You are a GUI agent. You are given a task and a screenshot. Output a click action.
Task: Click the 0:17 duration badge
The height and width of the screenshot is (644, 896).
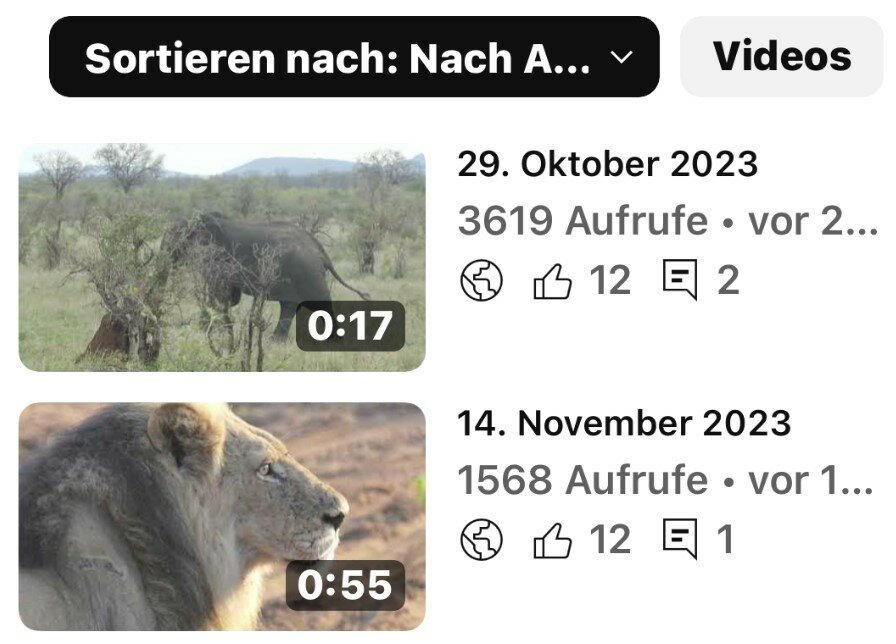(x=350, y=326)
